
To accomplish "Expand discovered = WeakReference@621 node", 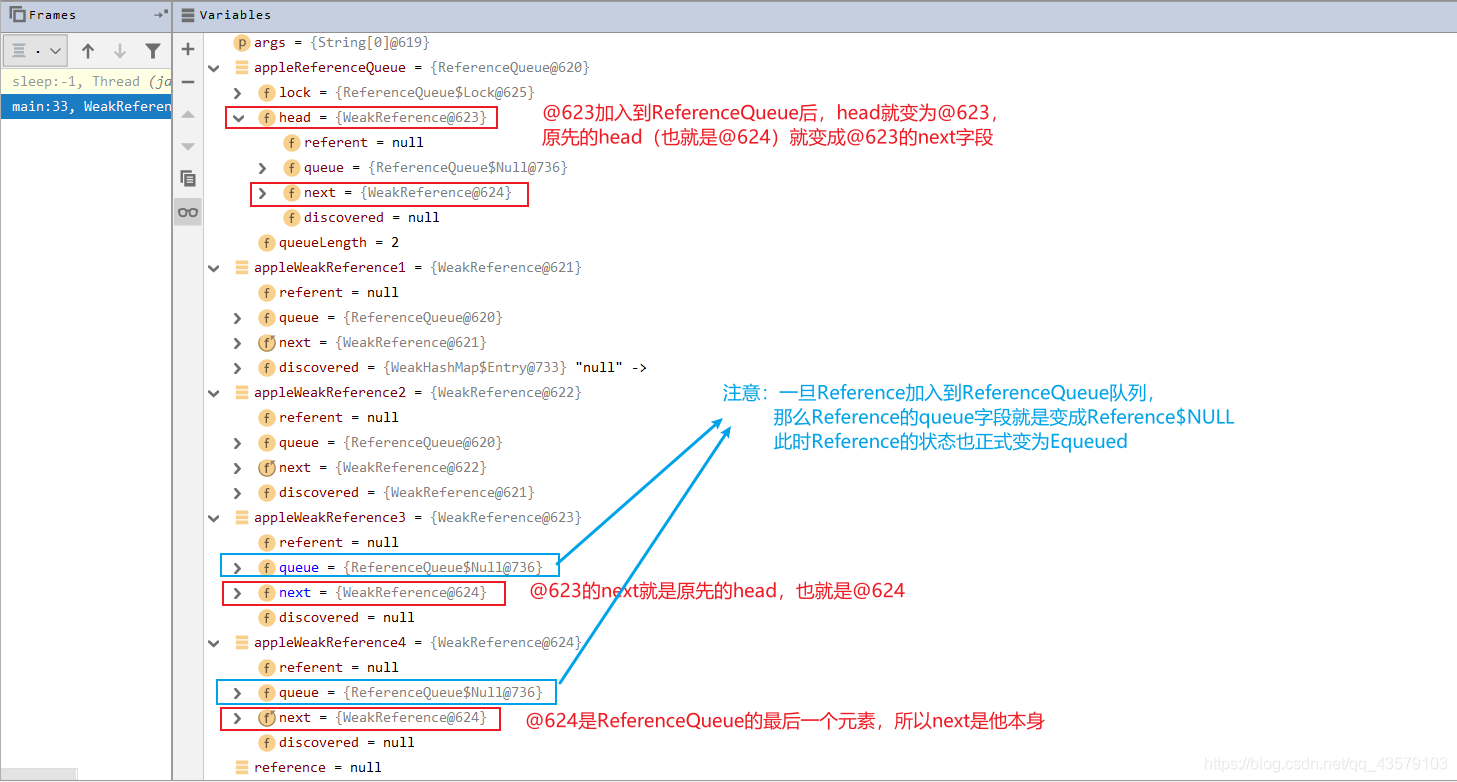I will click(x=238, y=493).
